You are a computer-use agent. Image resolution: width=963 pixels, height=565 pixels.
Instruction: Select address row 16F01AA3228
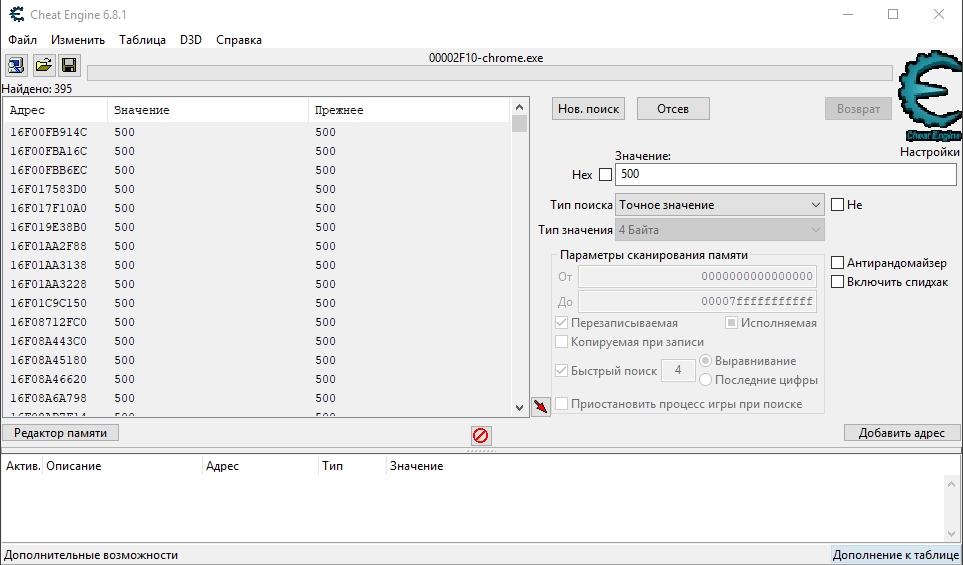pos(257,284)
